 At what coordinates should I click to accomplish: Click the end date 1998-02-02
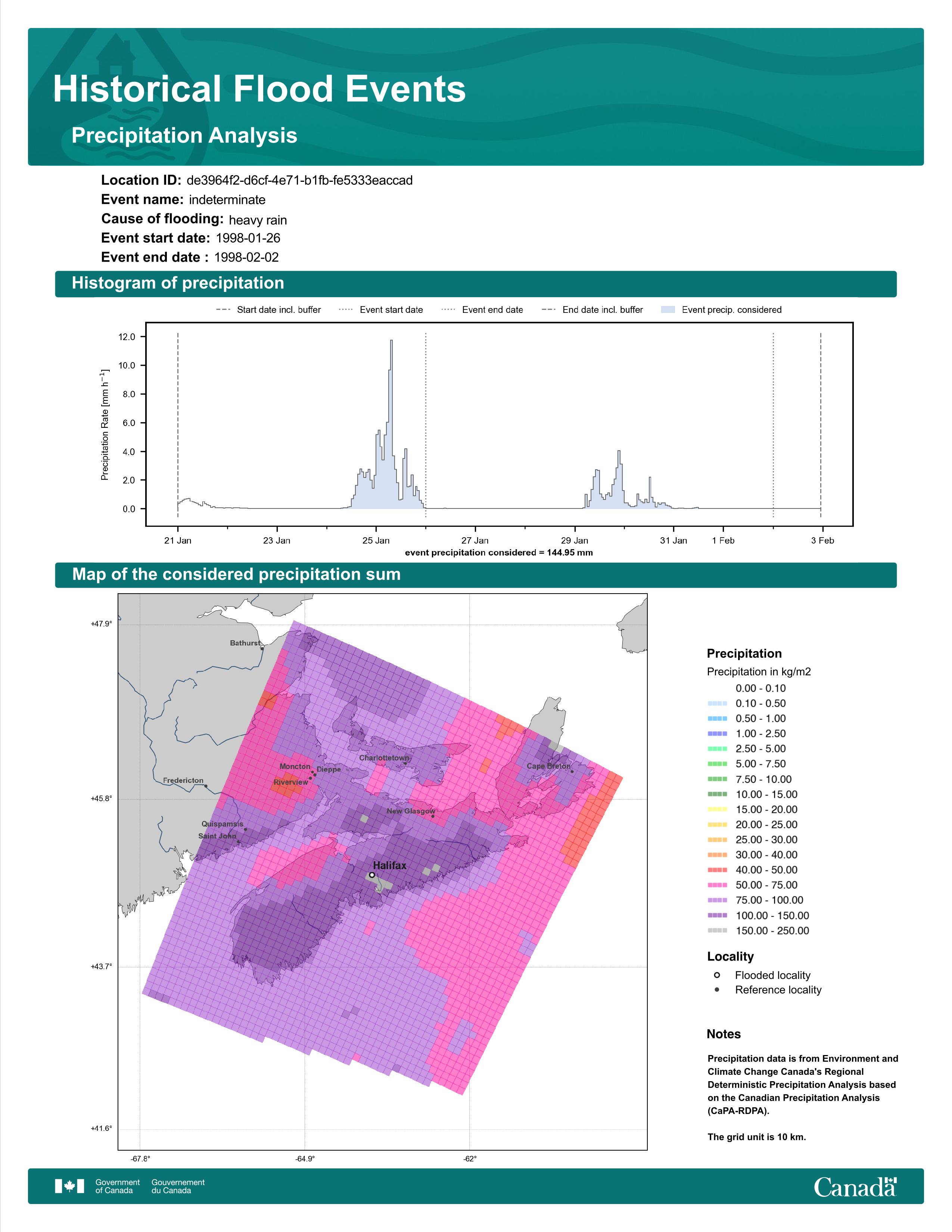pyautogui.click(x=246, y=257)
